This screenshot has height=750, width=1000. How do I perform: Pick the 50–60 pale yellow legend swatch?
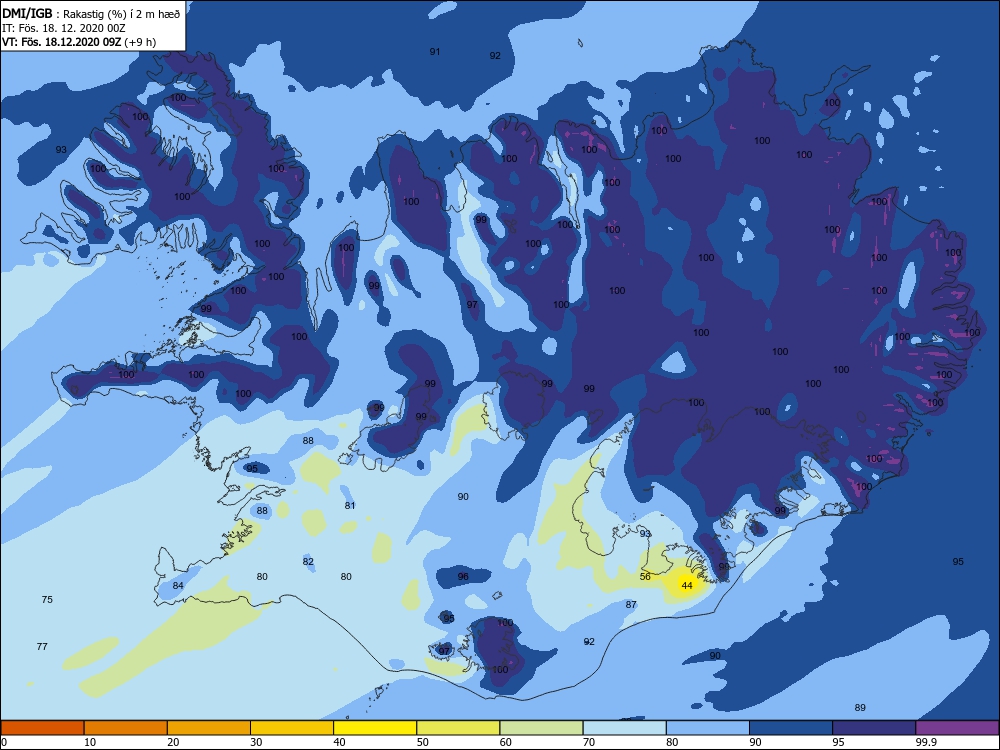(459, 728)
